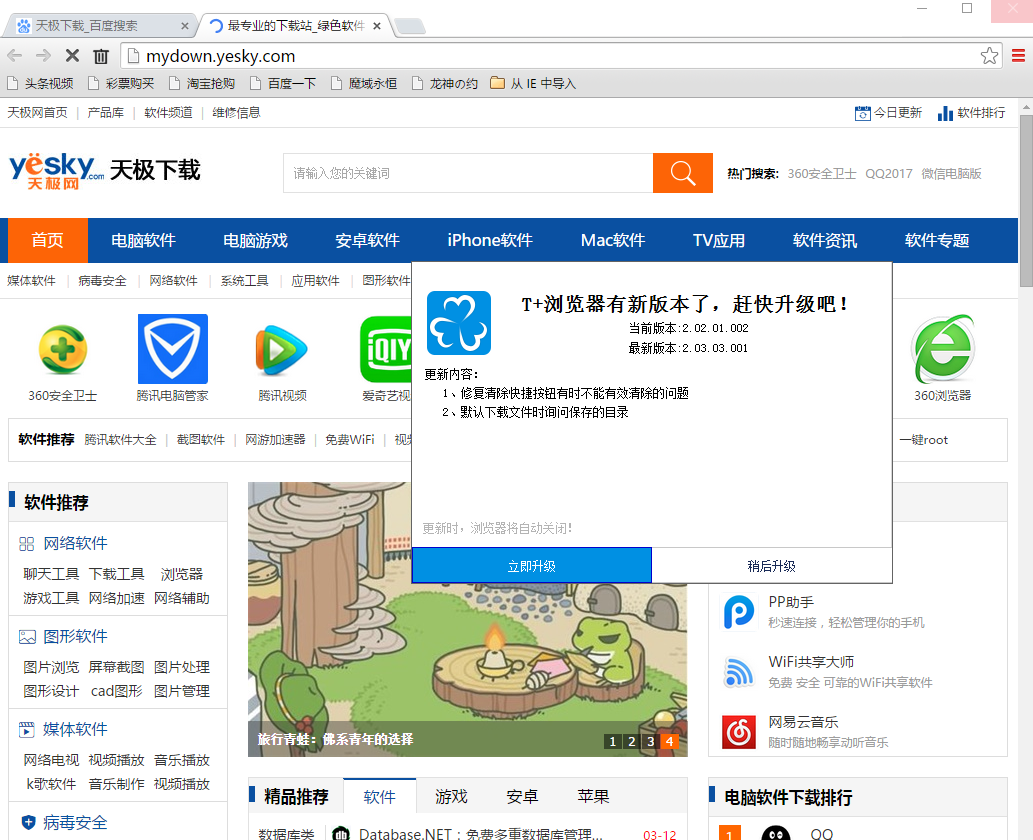Click the T+ browser clover logo in dialog
Image resolution: width=1033 pixels, height=840 pixels.
pyautogui.click(x=459, y=323)
